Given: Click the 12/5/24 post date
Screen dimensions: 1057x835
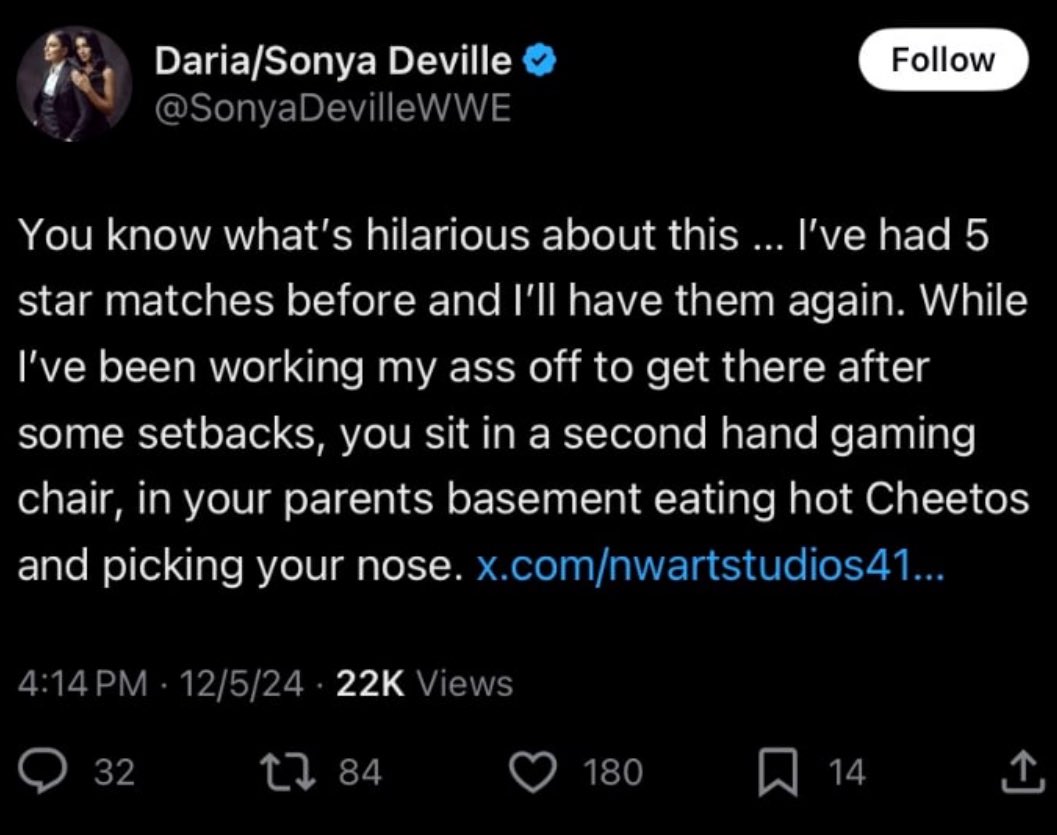Looking at the screenshot, I should [x=241, y=683].
